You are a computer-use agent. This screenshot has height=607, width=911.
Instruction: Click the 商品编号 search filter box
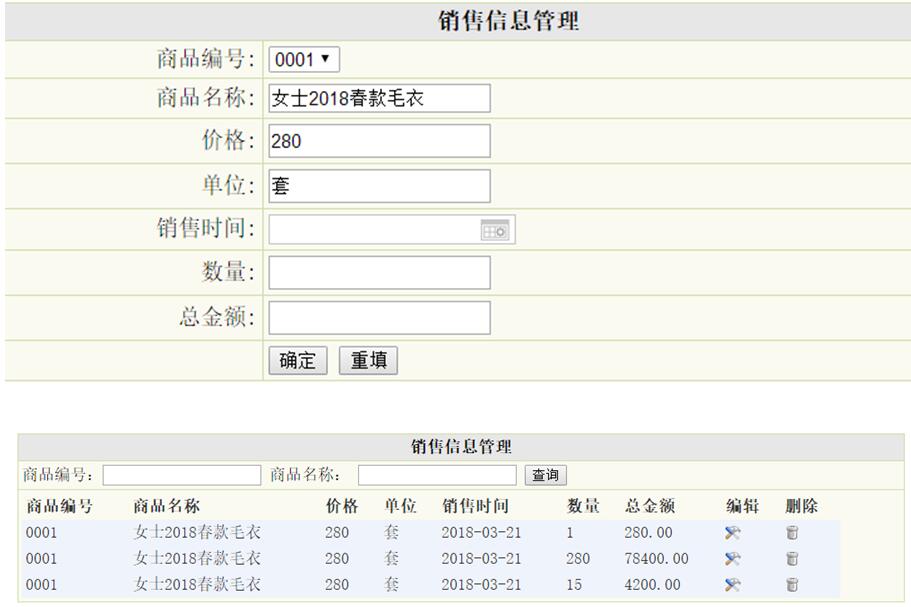(181, 475)
